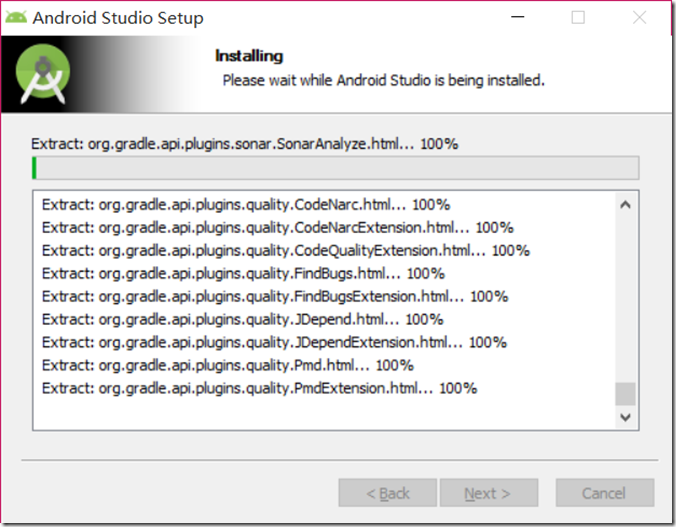Click the green installation progress bar

335,167
